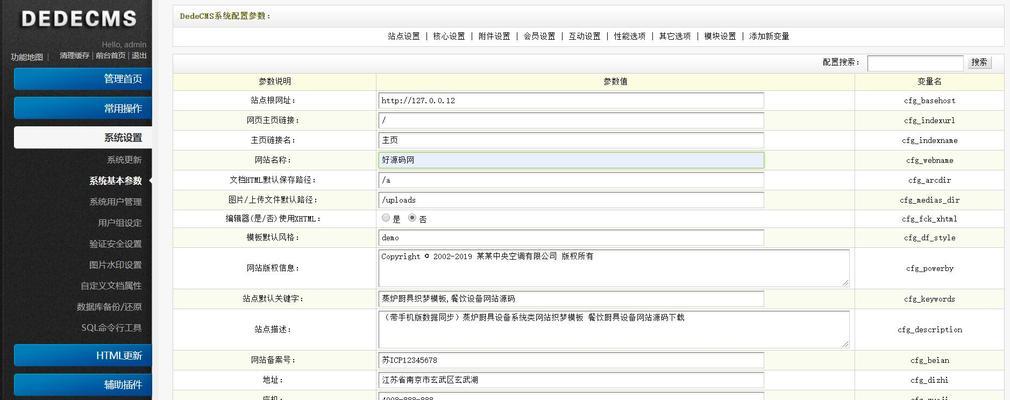The height and width of the screenshot is (400, 1010).
Task: Open 自定义文档属性 in the sidebar
Action: coord(111,285)
